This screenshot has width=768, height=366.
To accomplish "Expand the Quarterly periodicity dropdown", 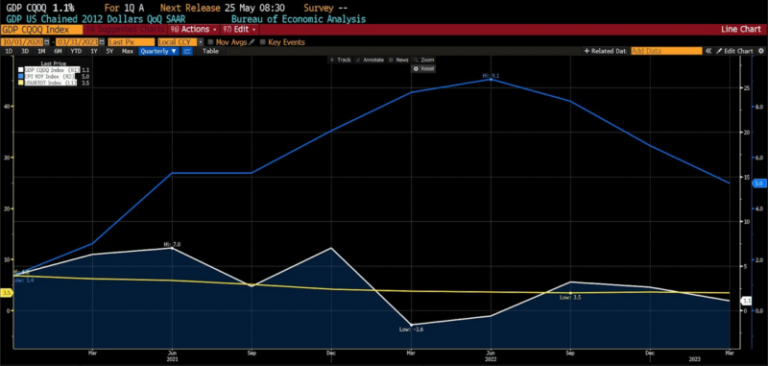I will (158, 51).
